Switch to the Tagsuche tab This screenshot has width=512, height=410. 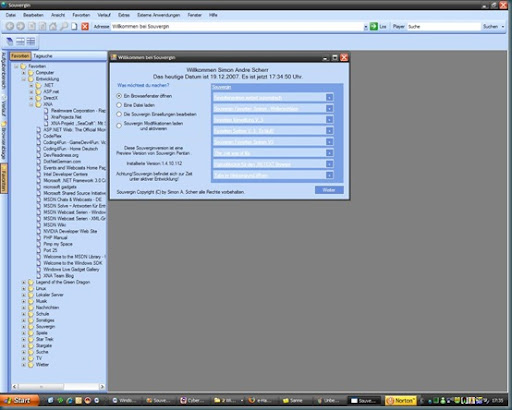point(42,56)
